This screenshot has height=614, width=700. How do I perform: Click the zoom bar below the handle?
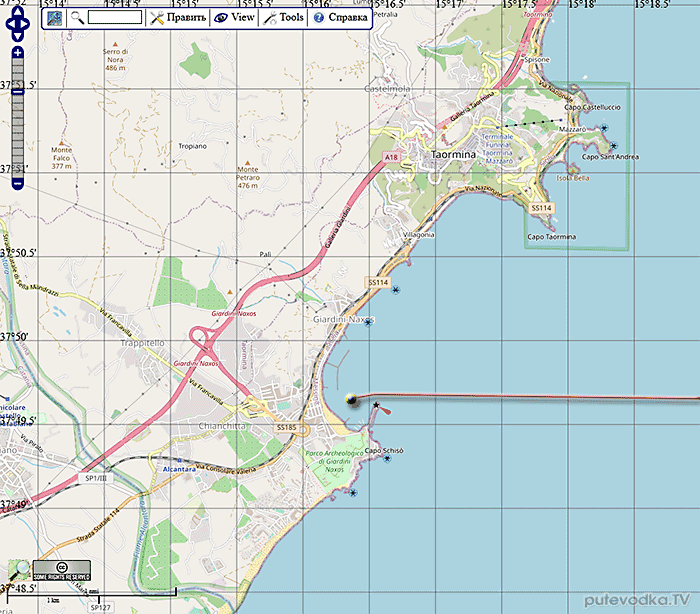tap(17, 136)
